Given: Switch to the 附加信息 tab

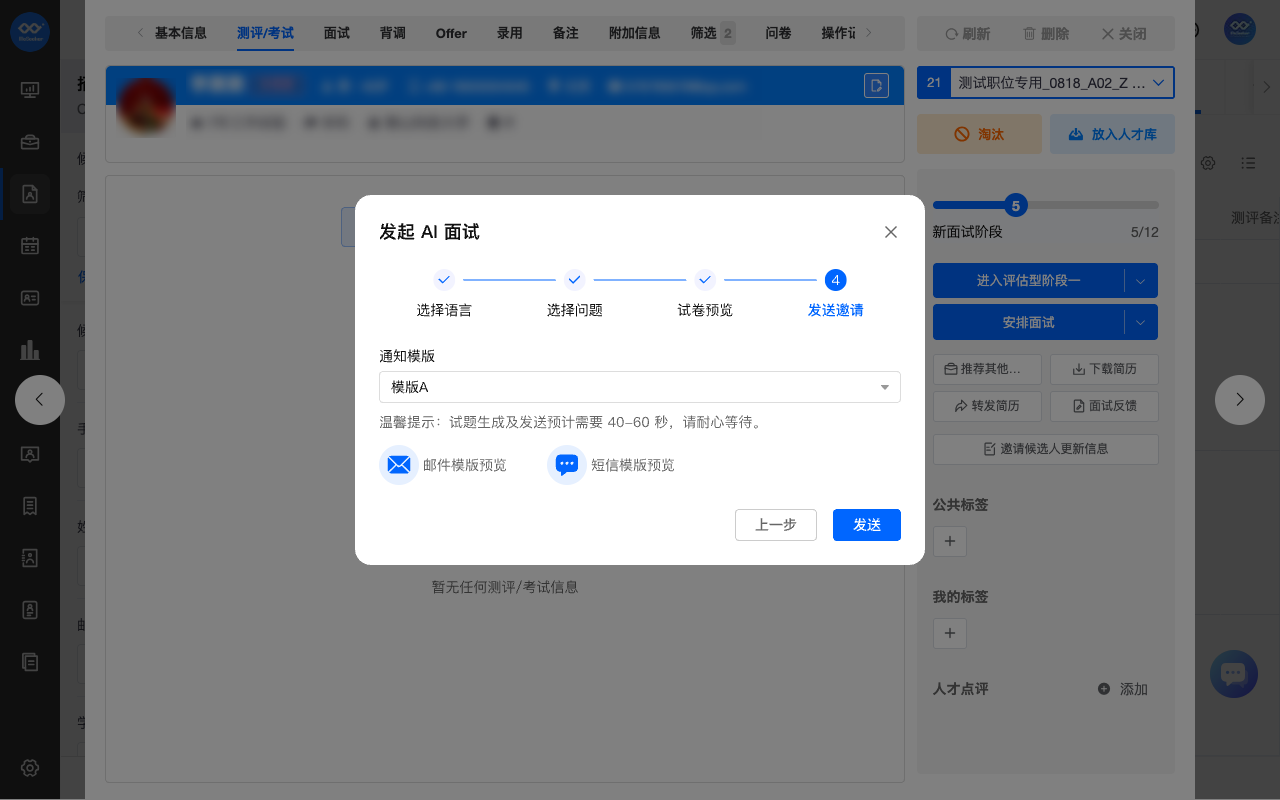Looking at the screenshot, I should (x=635, y=33).
